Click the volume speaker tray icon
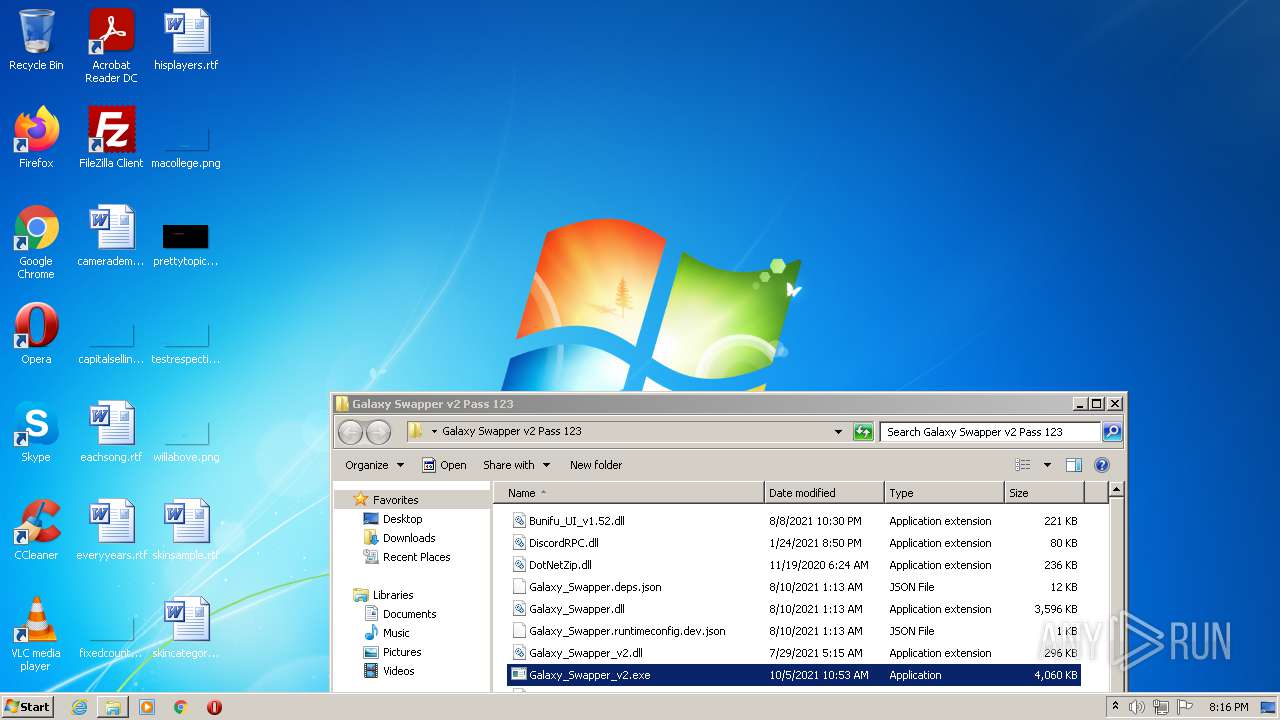This screenshot has width=1280, height=720. (1137, 707)
